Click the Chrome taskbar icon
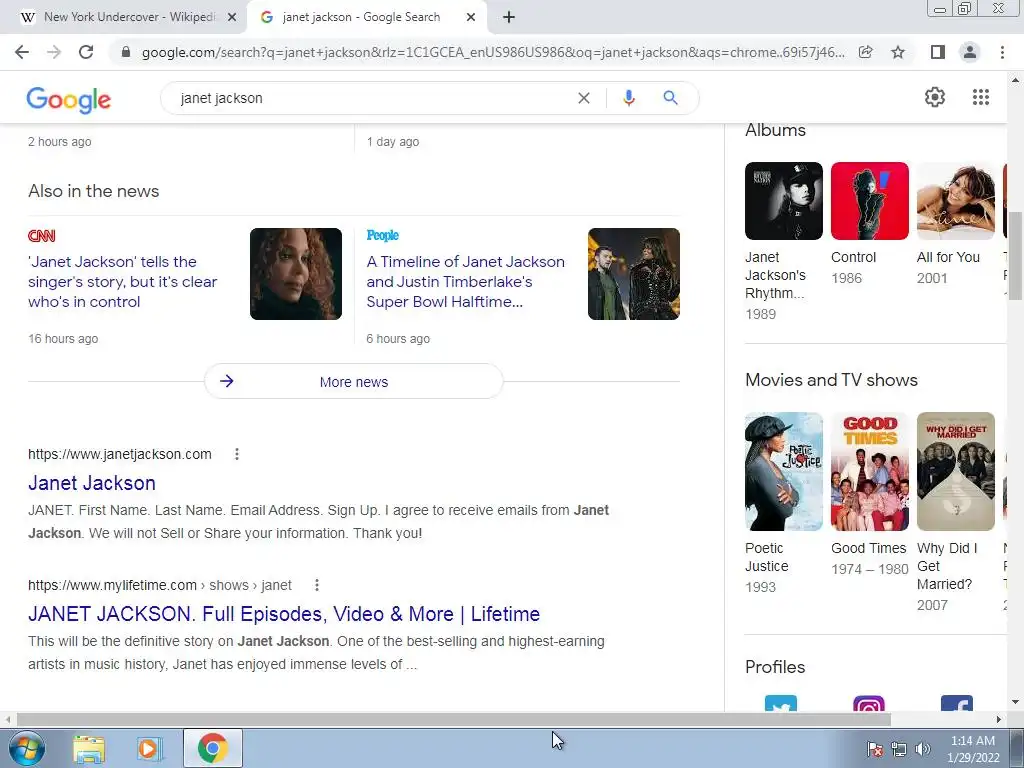The width and height of the screenshot is (1024, 768). coord(212,748)
